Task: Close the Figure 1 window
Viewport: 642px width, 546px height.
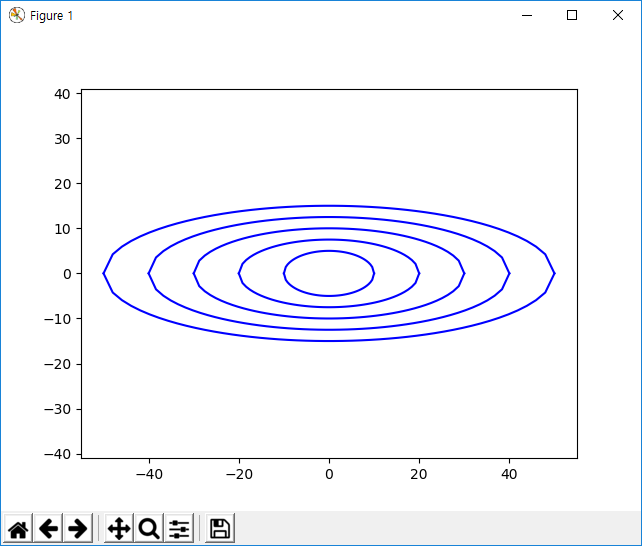Action: click(x=618, y=16)
